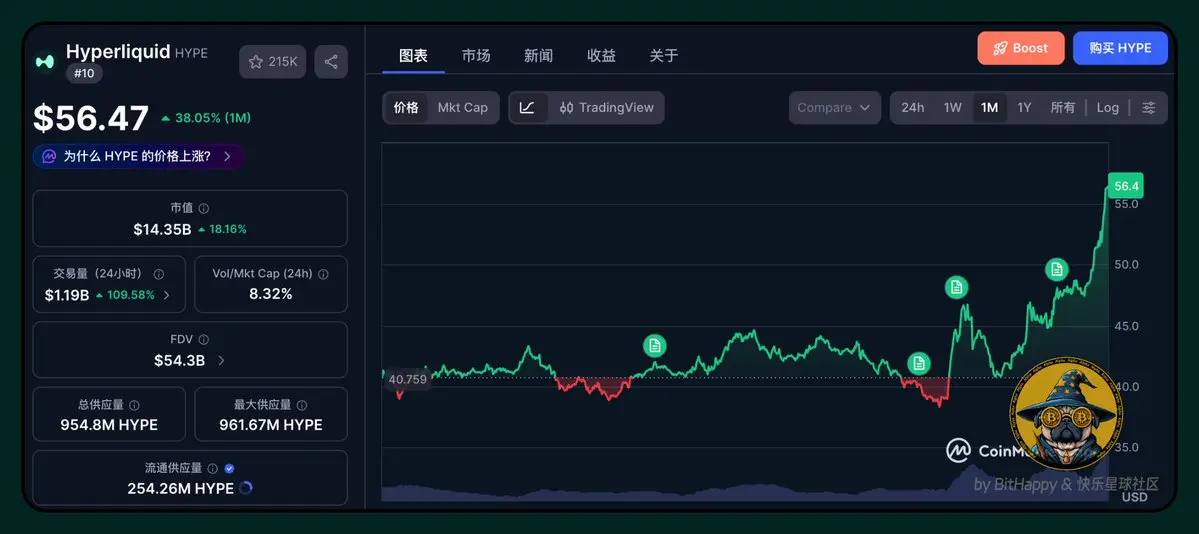
Task: Click the $54.3B FDV value
Action: pyautogui.click(x=180, y=360)
